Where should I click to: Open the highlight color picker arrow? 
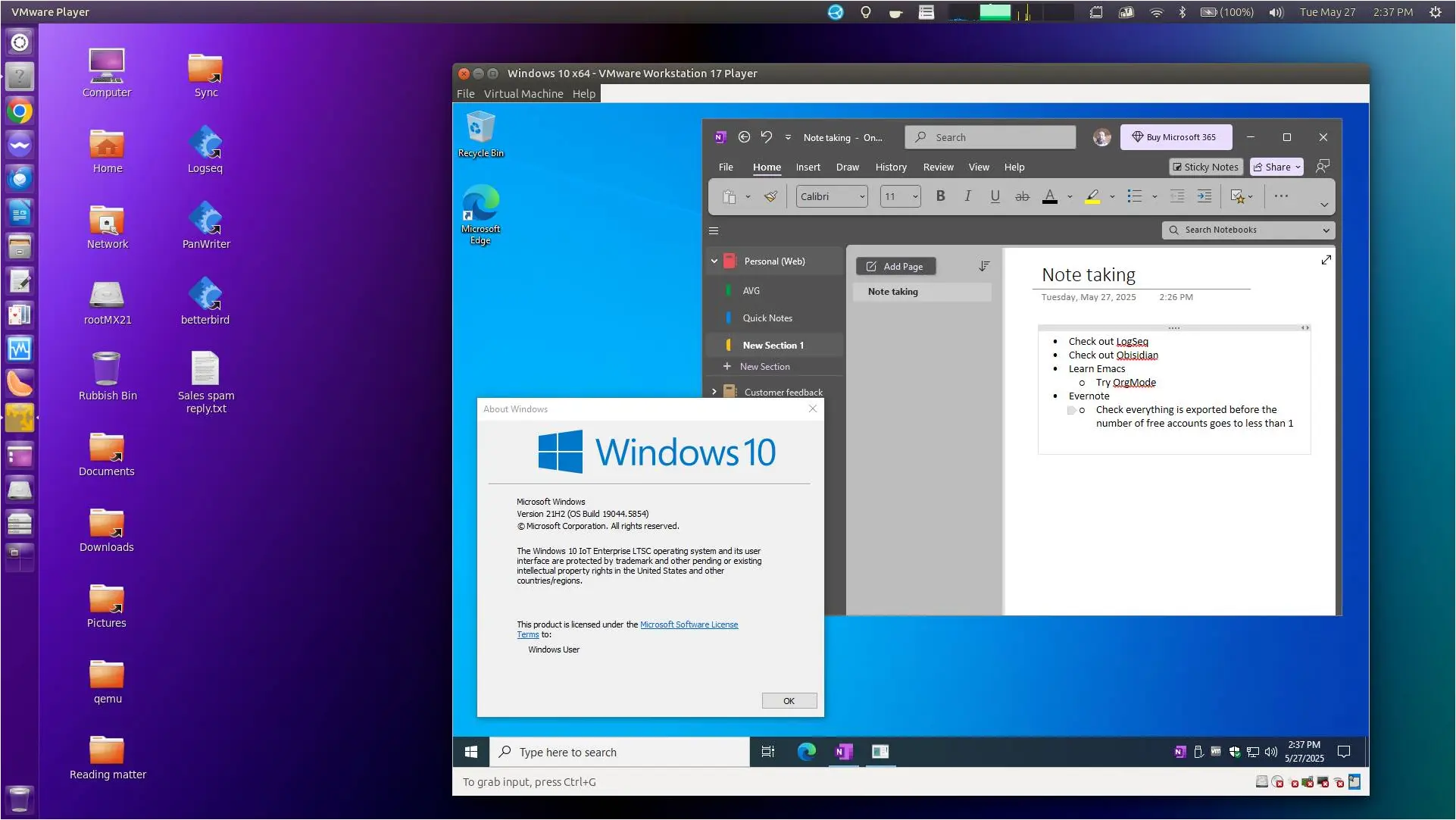(1112, 197)
